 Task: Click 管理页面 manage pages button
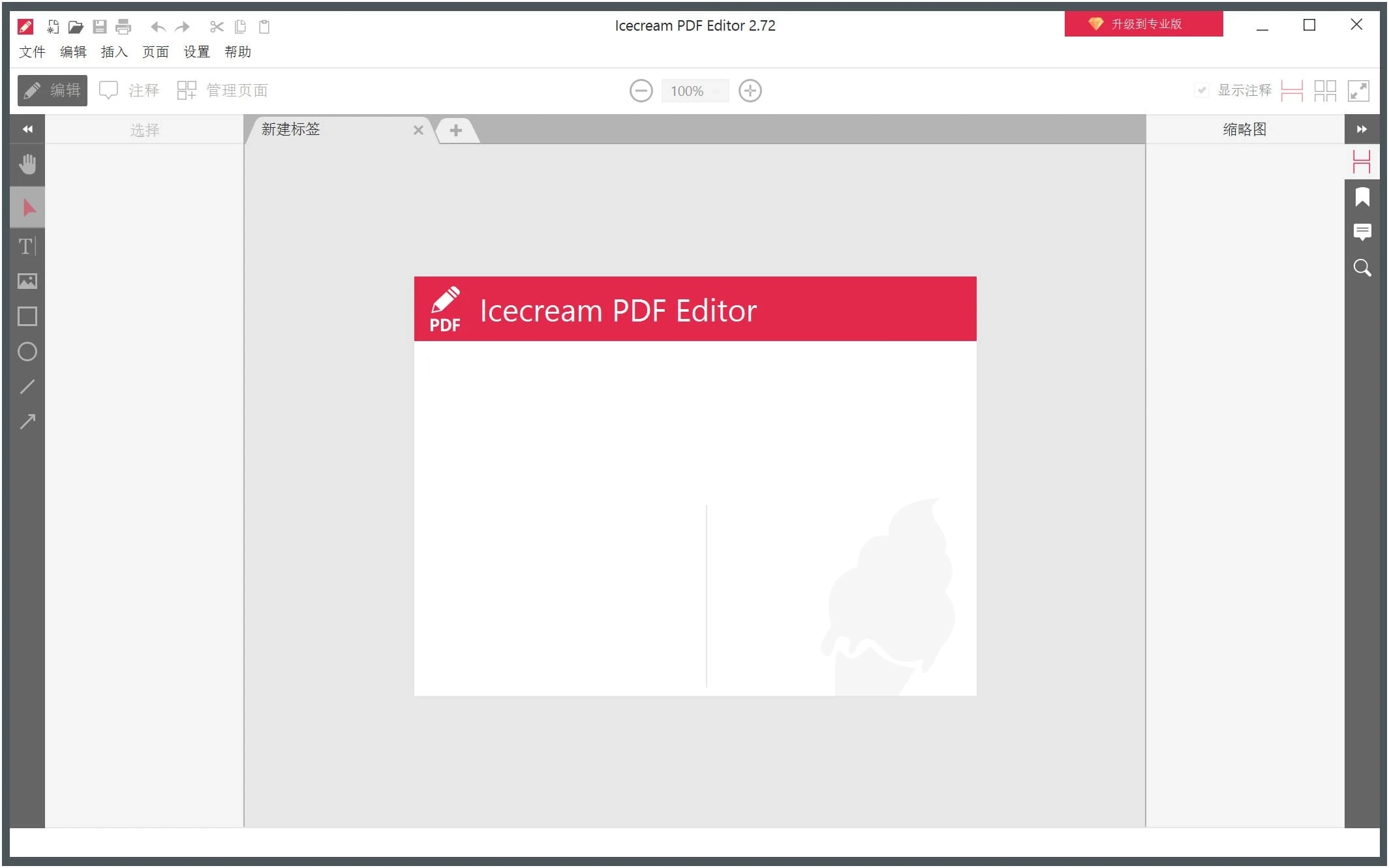pyautogui.click(x=222, y=90)
